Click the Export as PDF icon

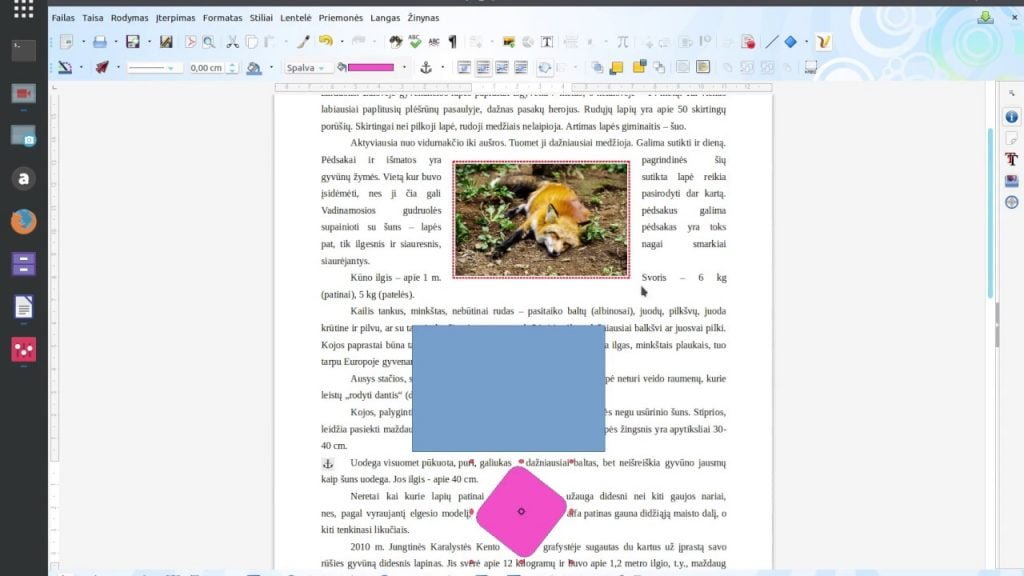tap(190, 42)
